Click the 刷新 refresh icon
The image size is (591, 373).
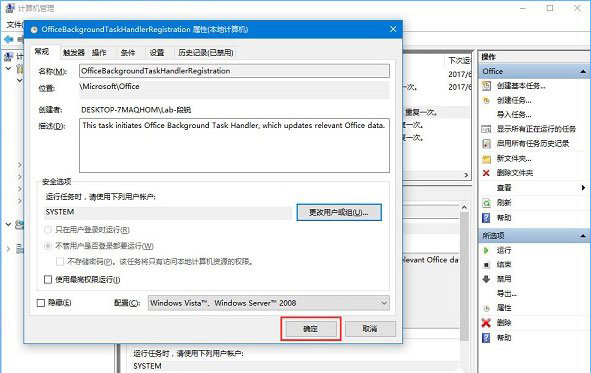pyautogui.click(x=487, y=203)
